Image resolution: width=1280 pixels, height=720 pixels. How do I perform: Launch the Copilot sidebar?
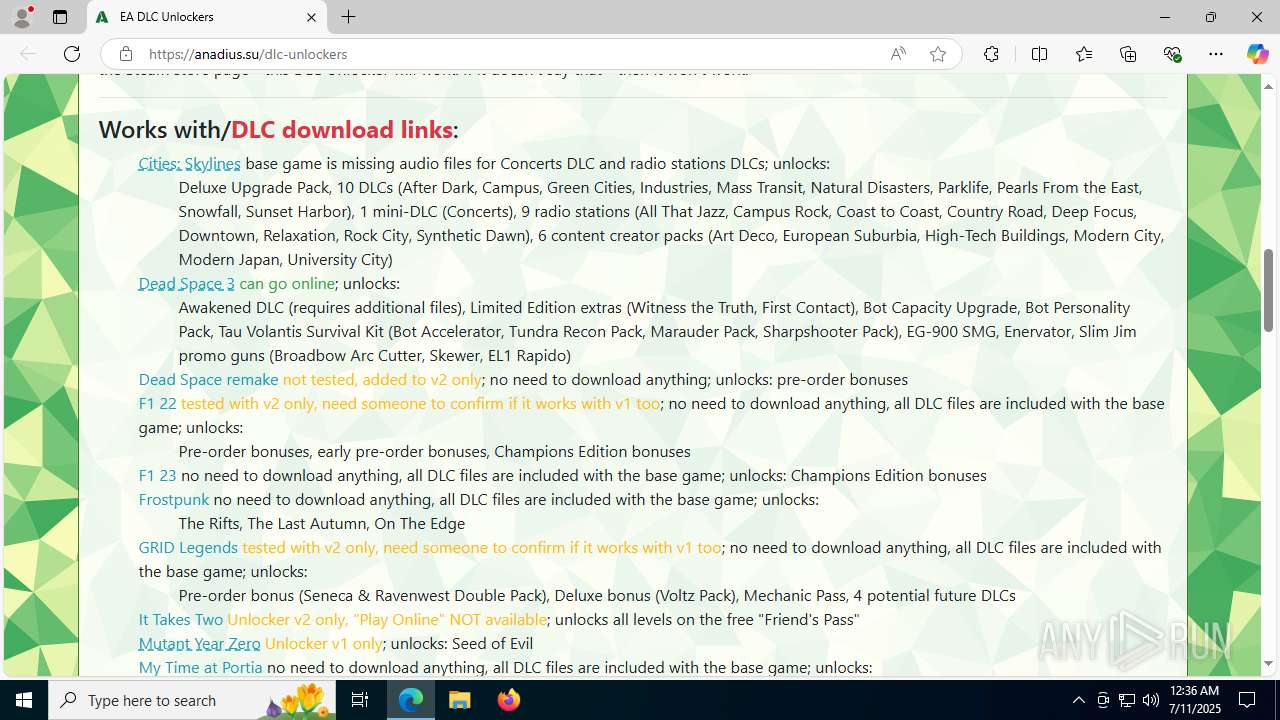click(1257, 54)
